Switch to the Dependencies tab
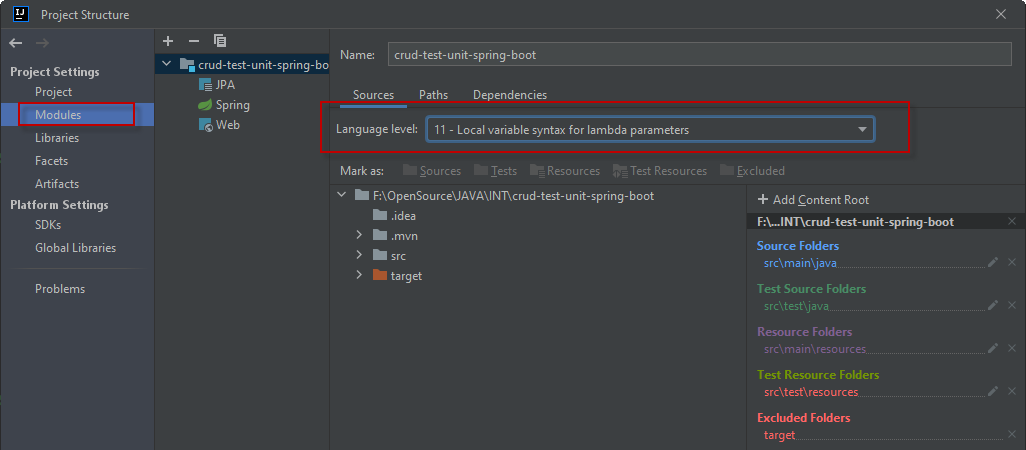This screenshot has height=450, width=1026. tap(510, 95)
